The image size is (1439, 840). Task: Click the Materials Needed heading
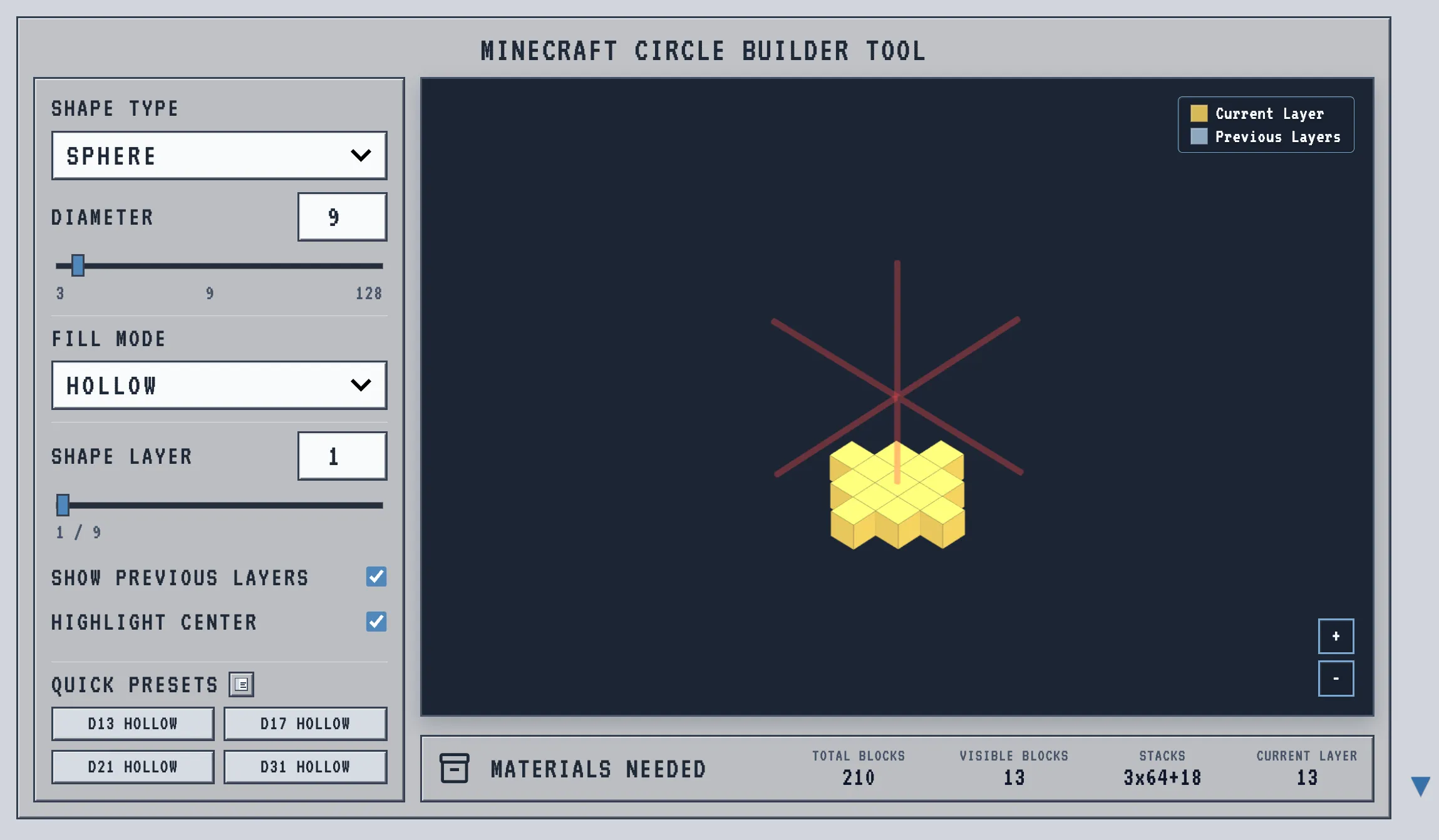[x=599, y=769]
